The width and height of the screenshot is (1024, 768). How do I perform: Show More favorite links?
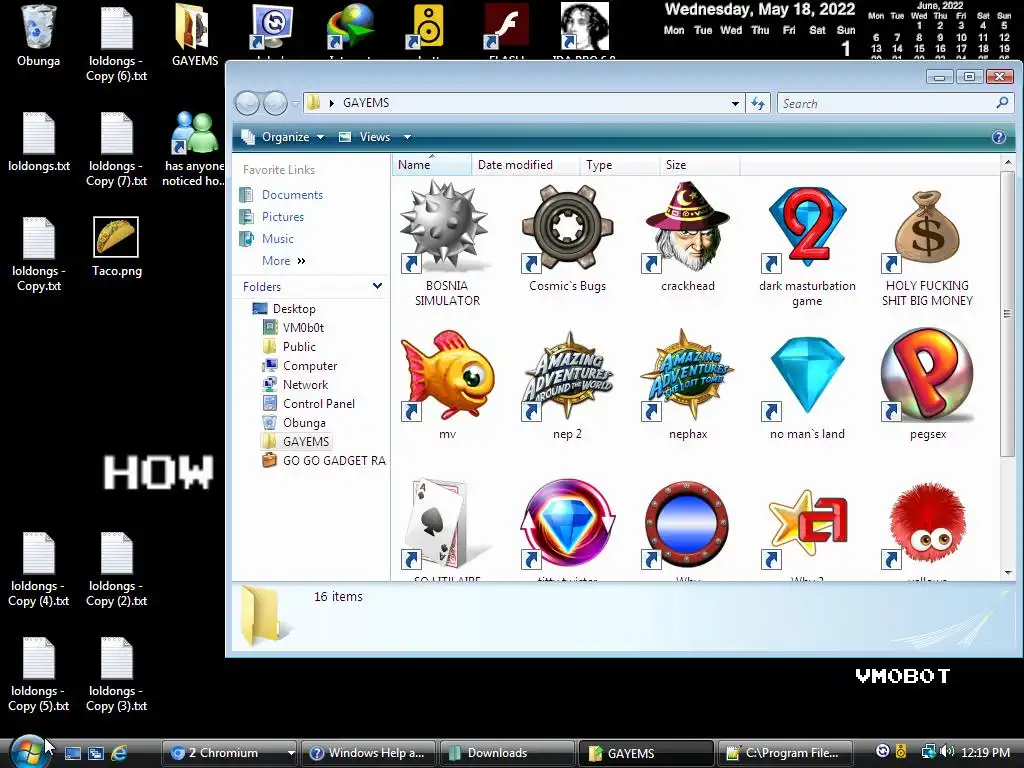click(283, 261)
